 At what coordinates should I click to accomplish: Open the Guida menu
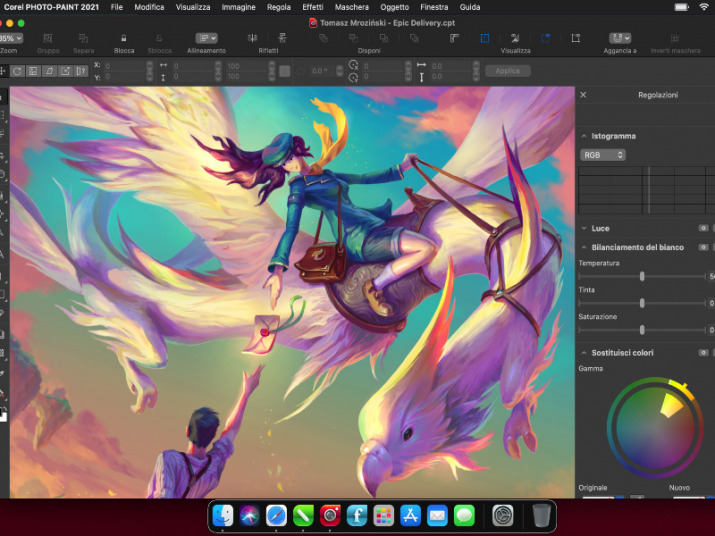pyautogui.click(x=470, y=7)
